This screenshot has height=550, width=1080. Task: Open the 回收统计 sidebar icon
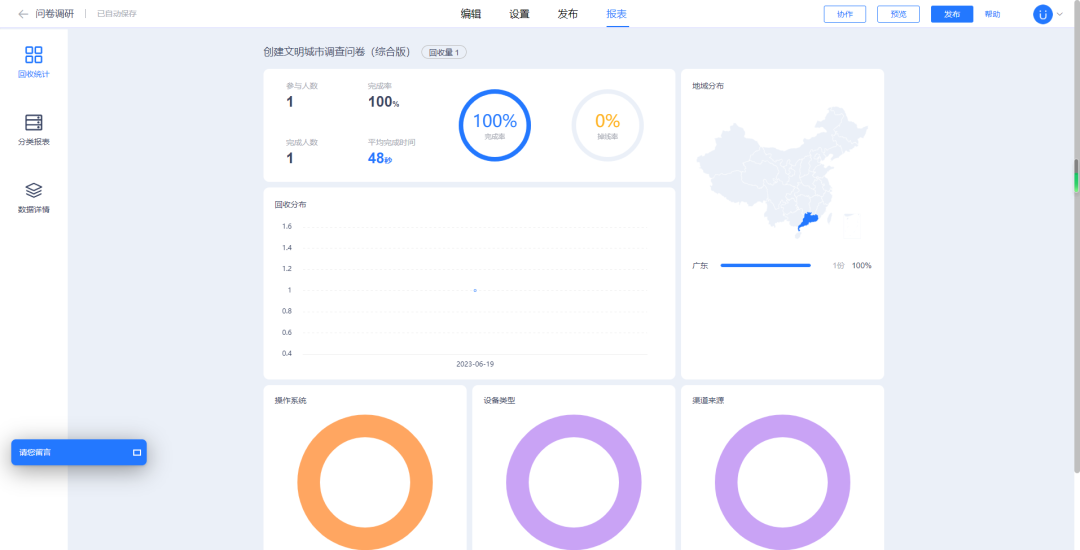point(34,55)
